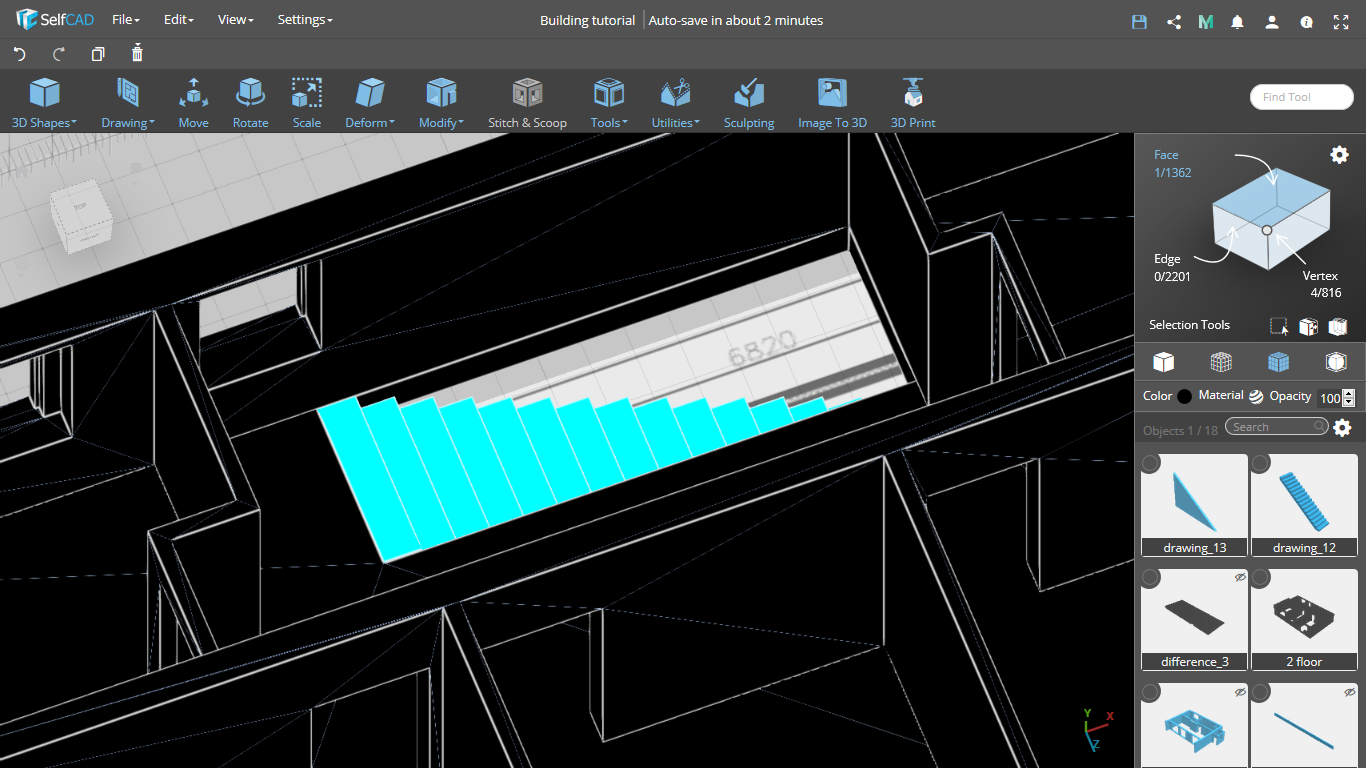
Task: Click the Building tutorial project title
Action: pyautogui.click(x=587, y=20)
